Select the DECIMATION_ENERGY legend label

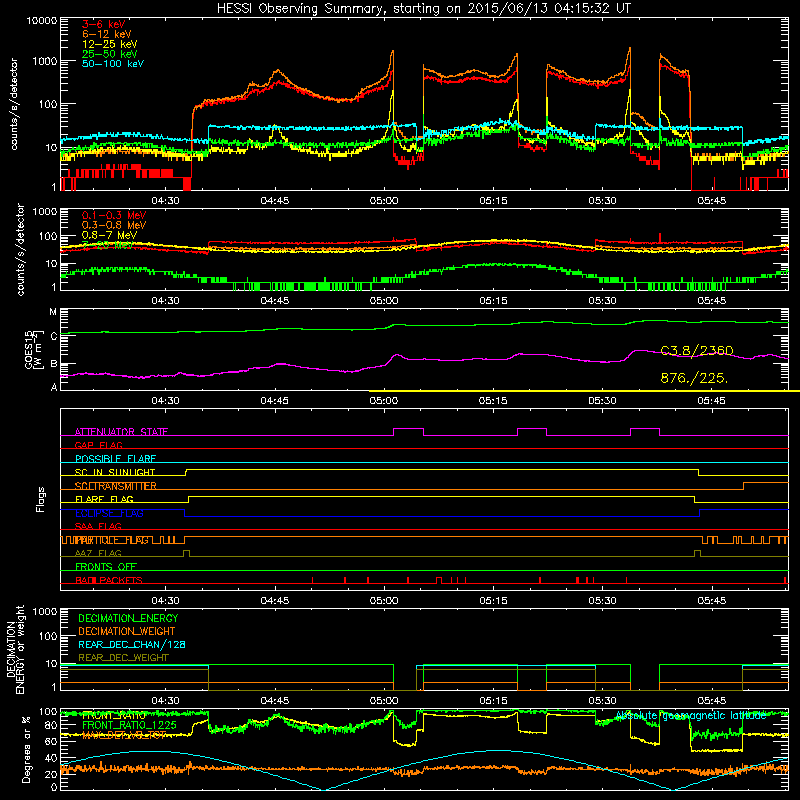click(128, 618)
